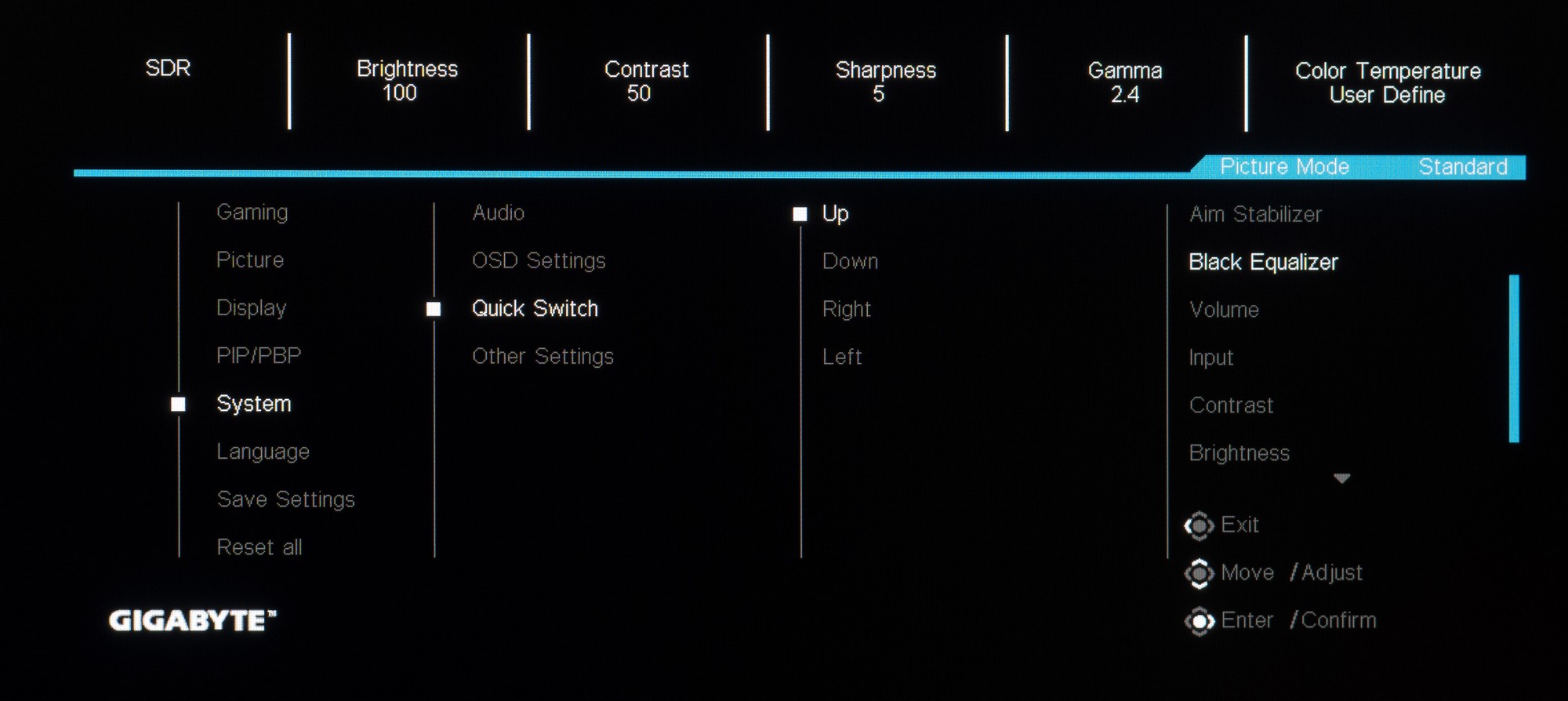The width and height of the screenshot is (1568, 701).
Task: Click the Picture Mode Standard tab
Action: point(1358,167)
